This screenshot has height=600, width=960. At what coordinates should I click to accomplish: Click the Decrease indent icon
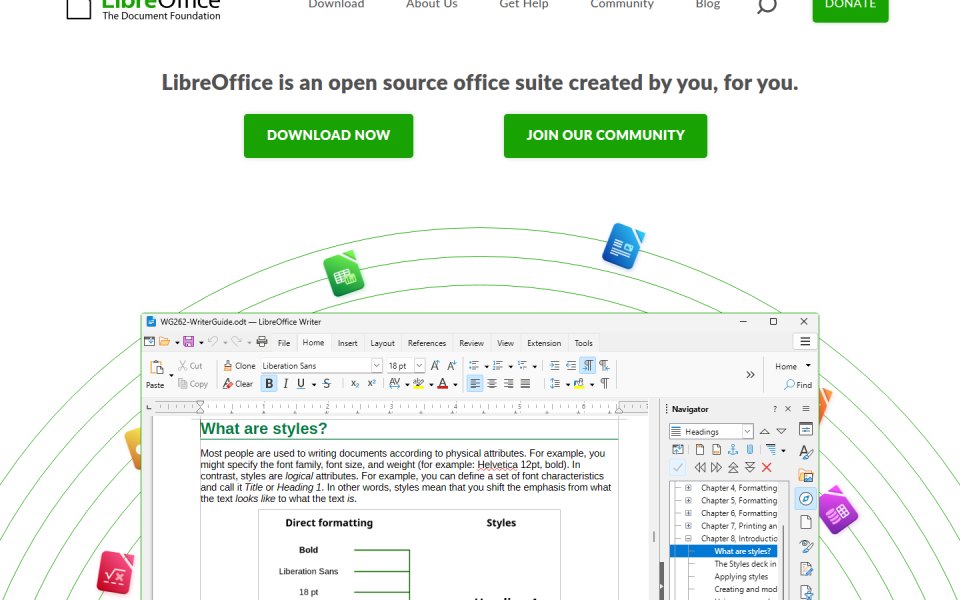571,366
